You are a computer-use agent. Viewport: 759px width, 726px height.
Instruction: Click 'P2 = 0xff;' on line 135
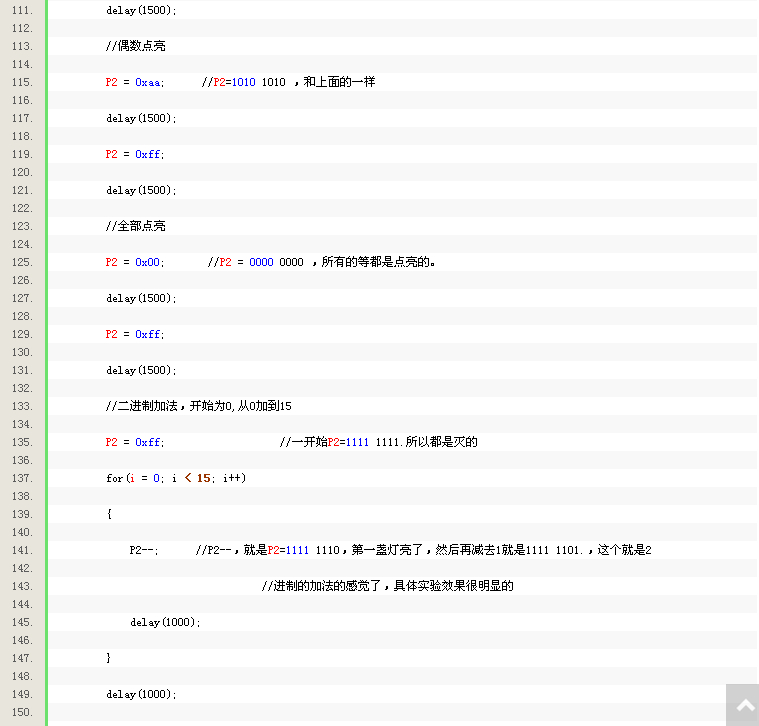point(135,442)
